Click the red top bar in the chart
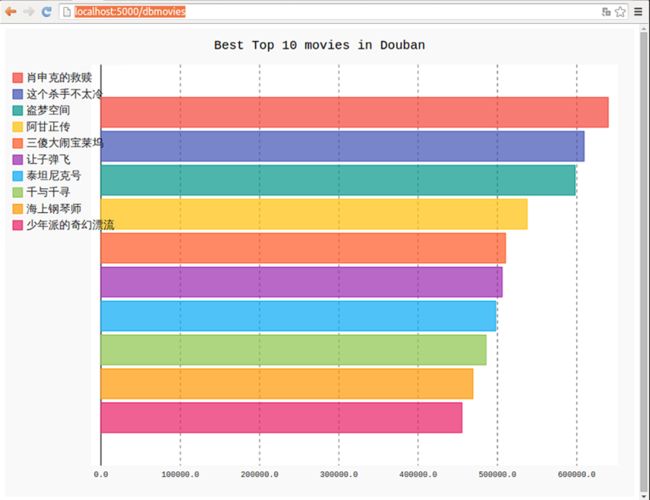 (354, 112)
